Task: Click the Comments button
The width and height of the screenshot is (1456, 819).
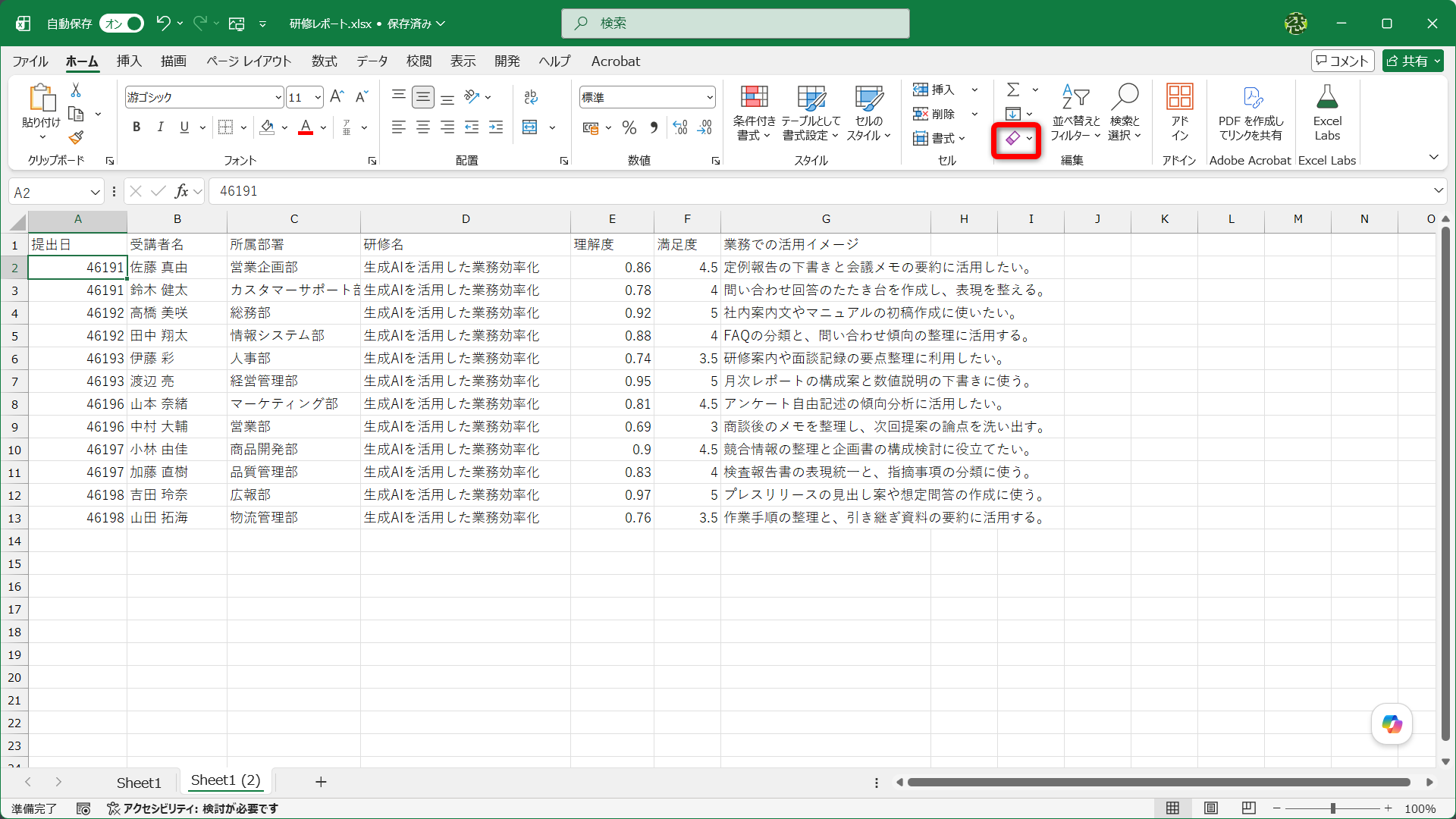Action: [1342, 61]
